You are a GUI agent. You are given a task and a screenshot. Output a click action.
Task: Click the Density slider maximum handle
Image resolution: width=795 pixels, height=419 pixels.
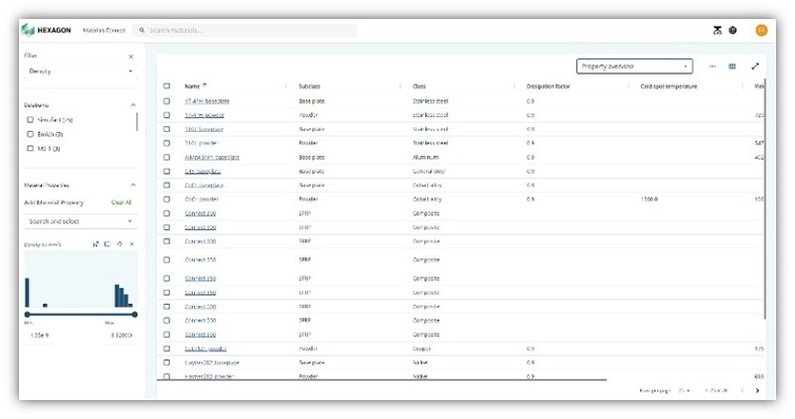coord(134,315)
